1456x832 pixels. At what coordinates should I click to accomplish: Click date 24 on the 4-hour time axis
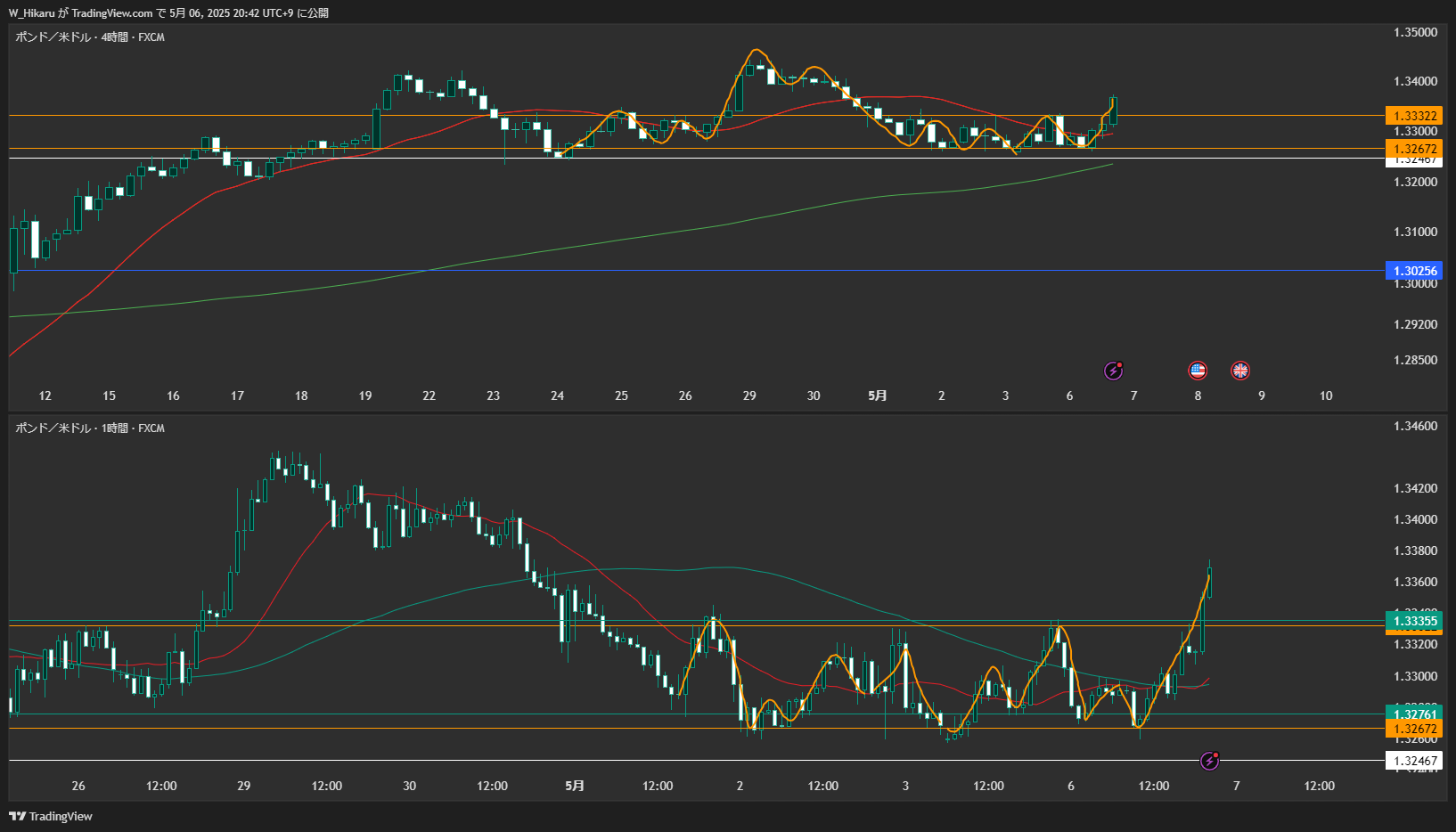[x=557, y=396]
